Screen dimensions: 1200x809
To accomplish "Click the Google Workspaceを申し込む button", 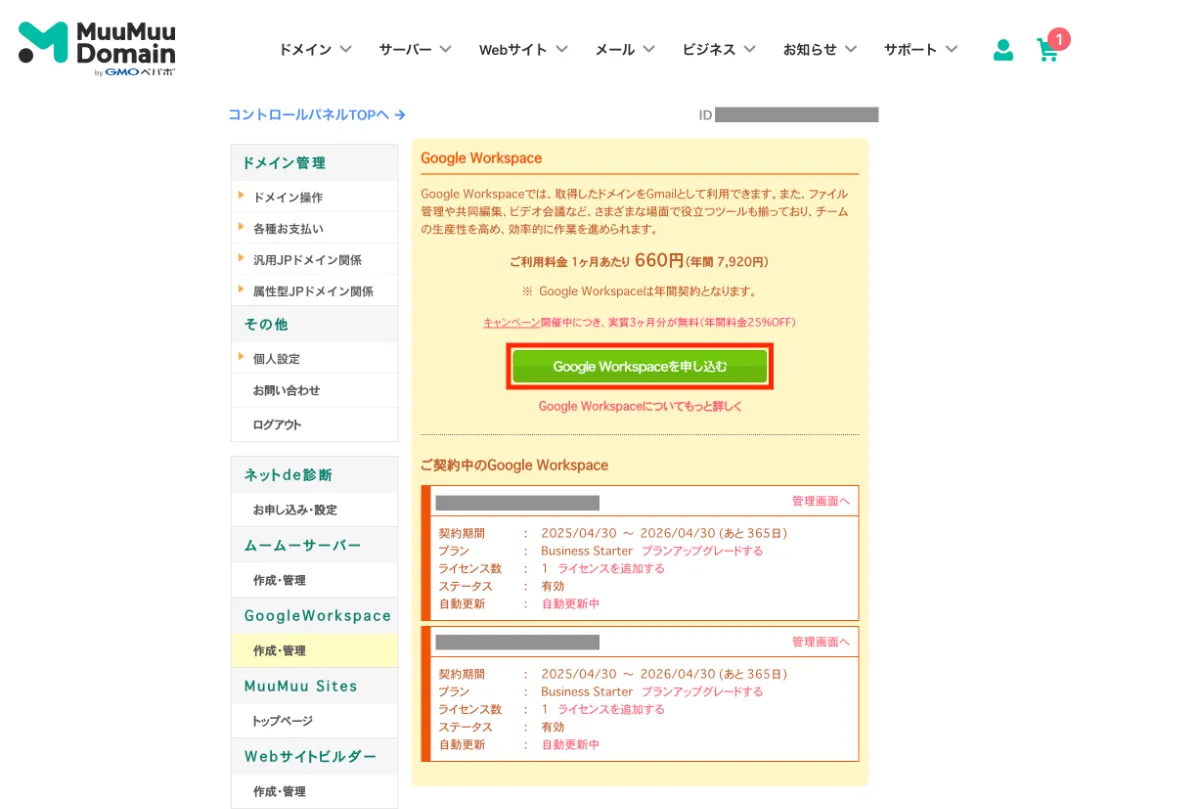I will pyautogui.click(x=640, y=366).
